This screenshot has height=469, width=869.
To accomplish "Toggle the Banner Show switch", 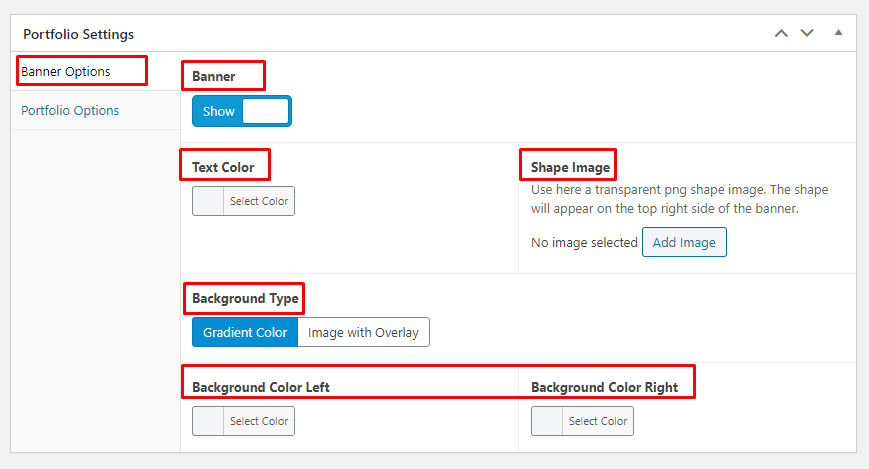I will pos(241,111).
